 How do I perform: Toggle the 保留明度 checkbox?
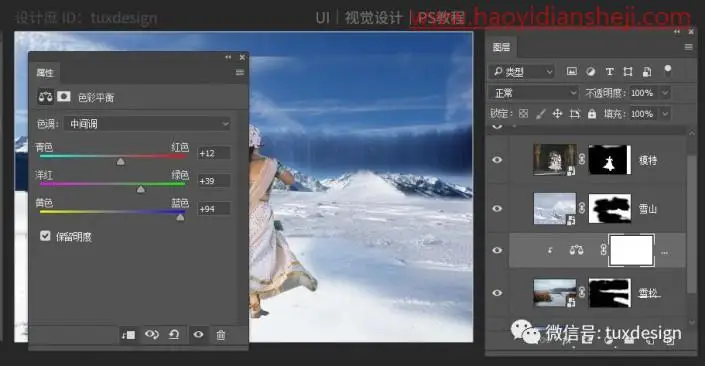click(x=45, y=236)
